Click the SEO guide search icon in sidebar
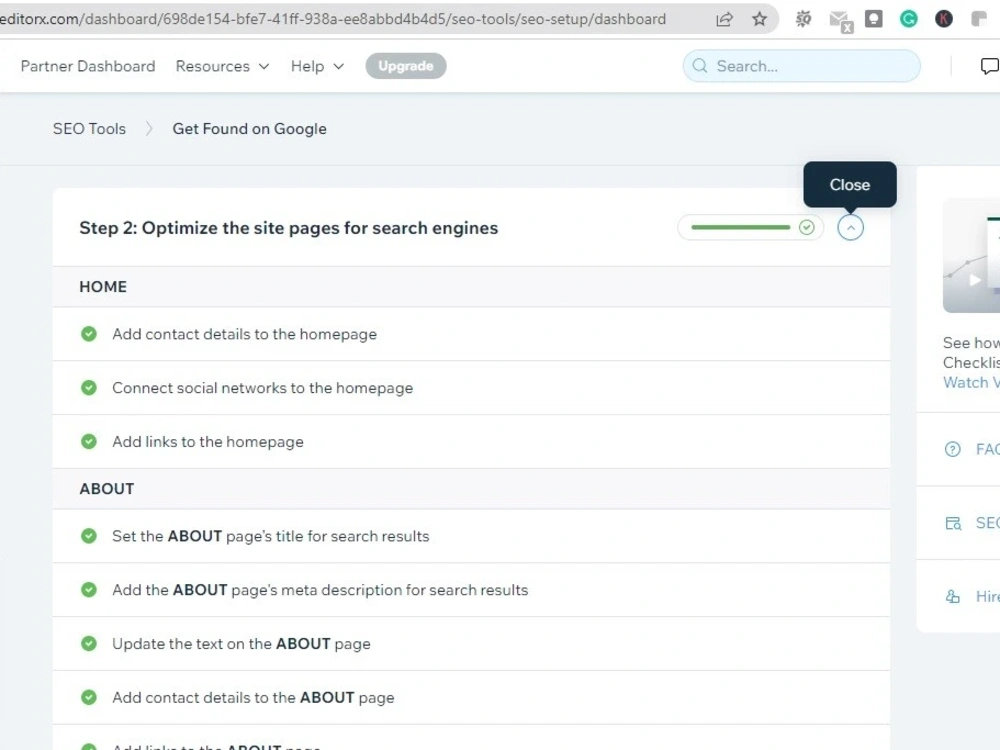 [953, 523]
